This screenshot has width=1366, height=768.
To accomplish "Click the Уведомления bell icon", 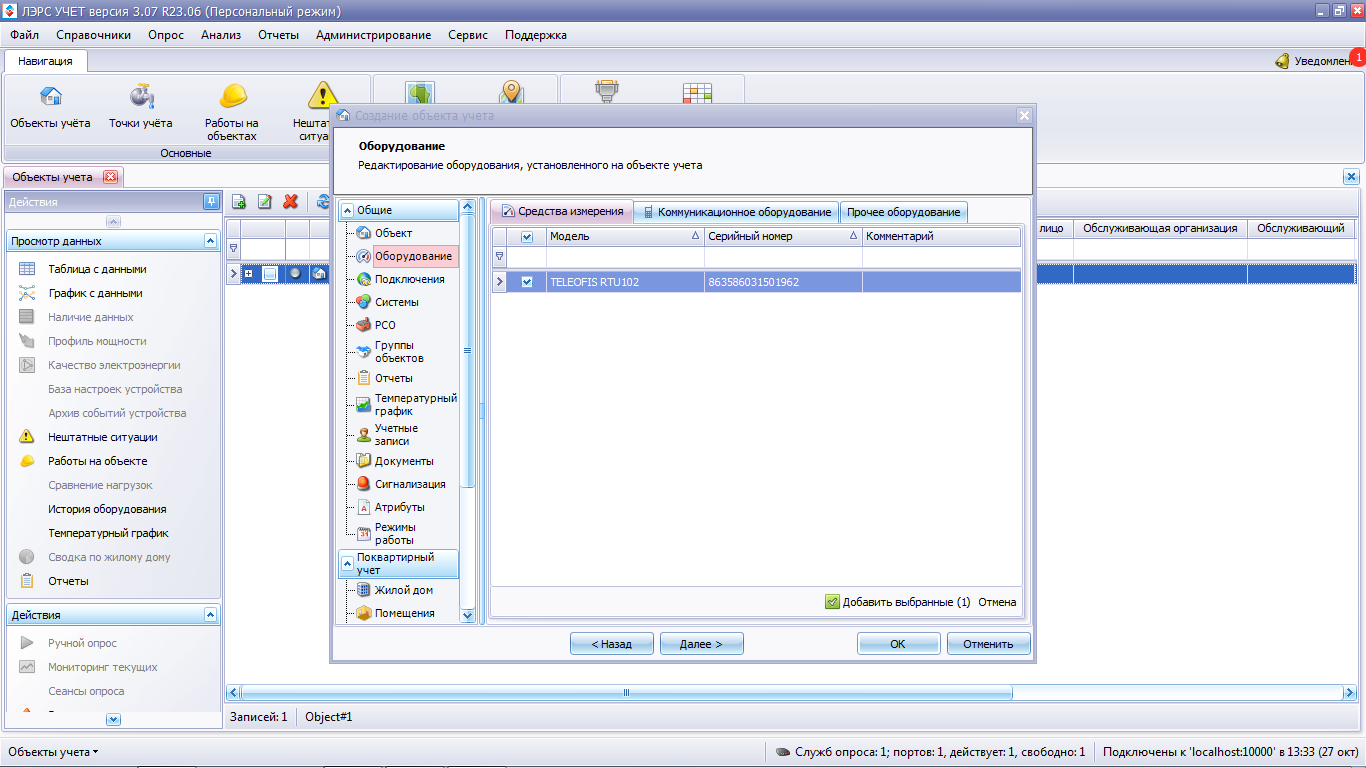I will coord(1282,61).
